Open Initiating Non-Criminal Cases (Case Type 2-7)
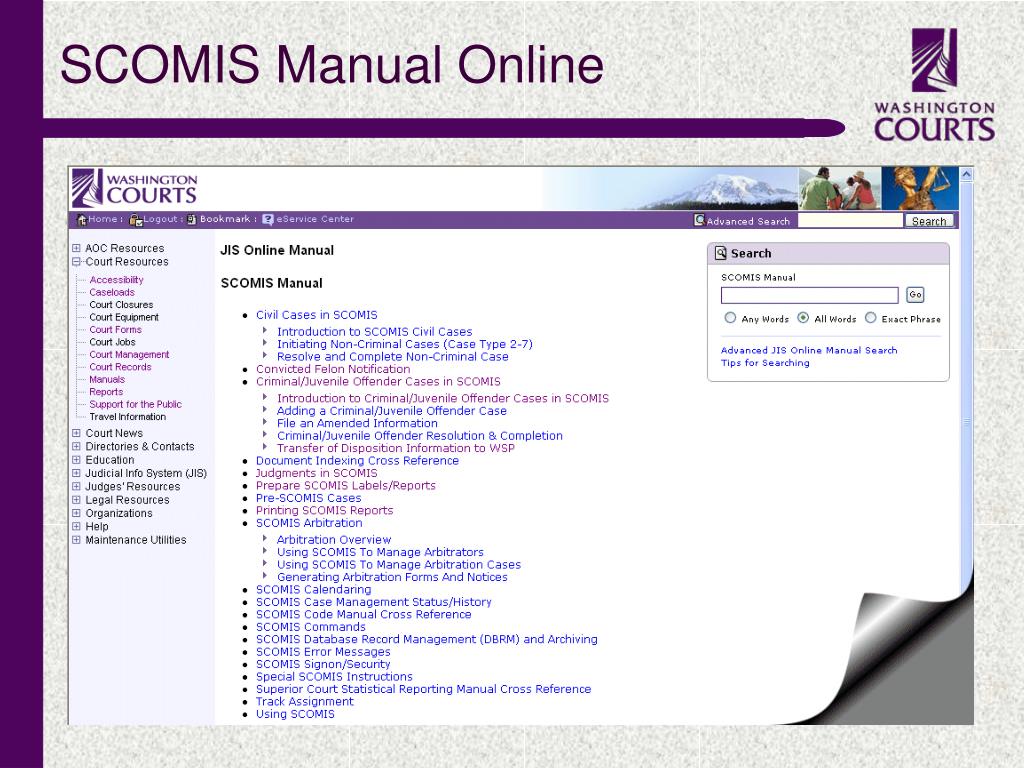This screenshot has height=768, width=1024. 405,344
